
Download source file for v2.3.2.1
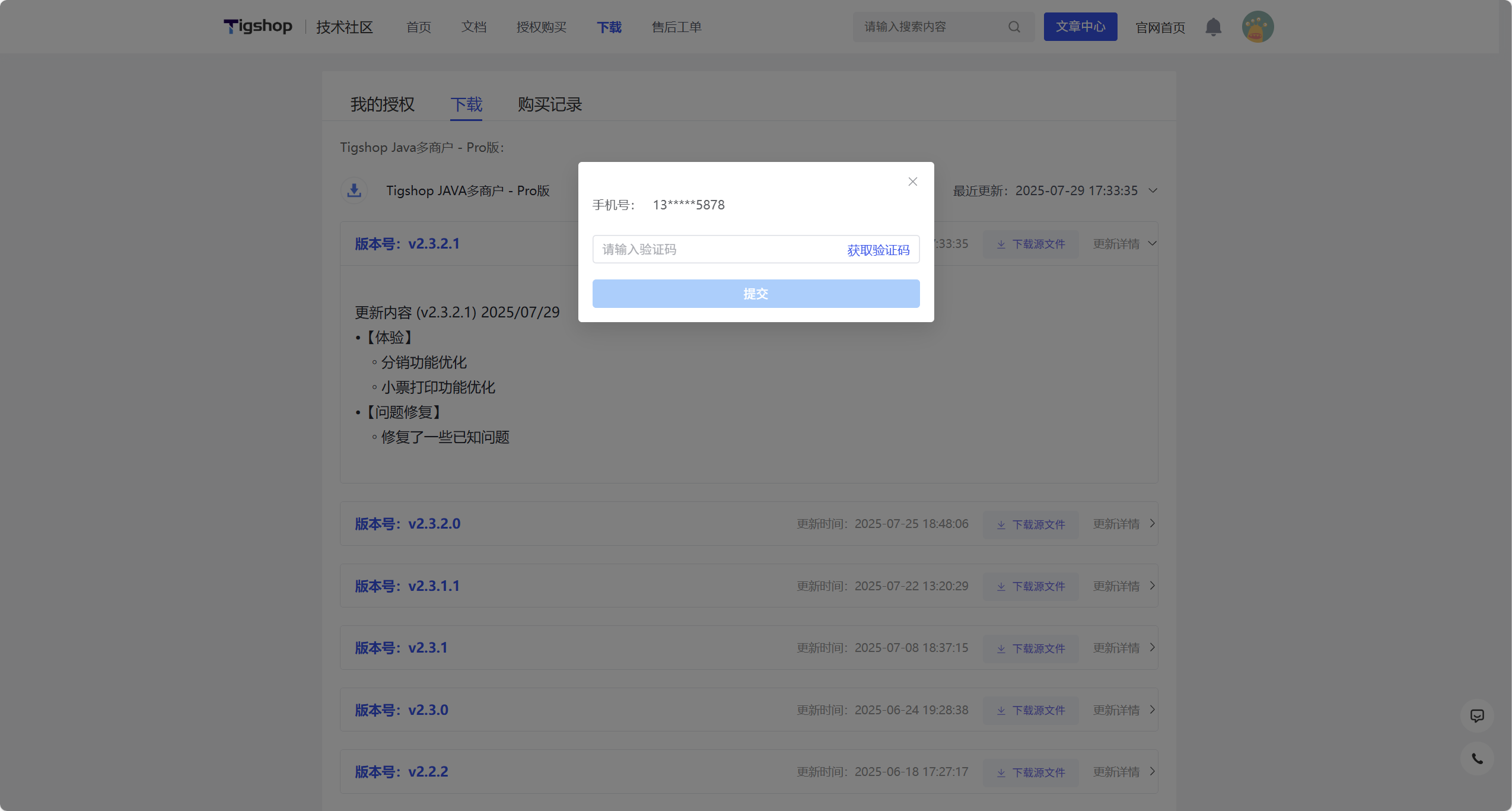point(1031,244)
